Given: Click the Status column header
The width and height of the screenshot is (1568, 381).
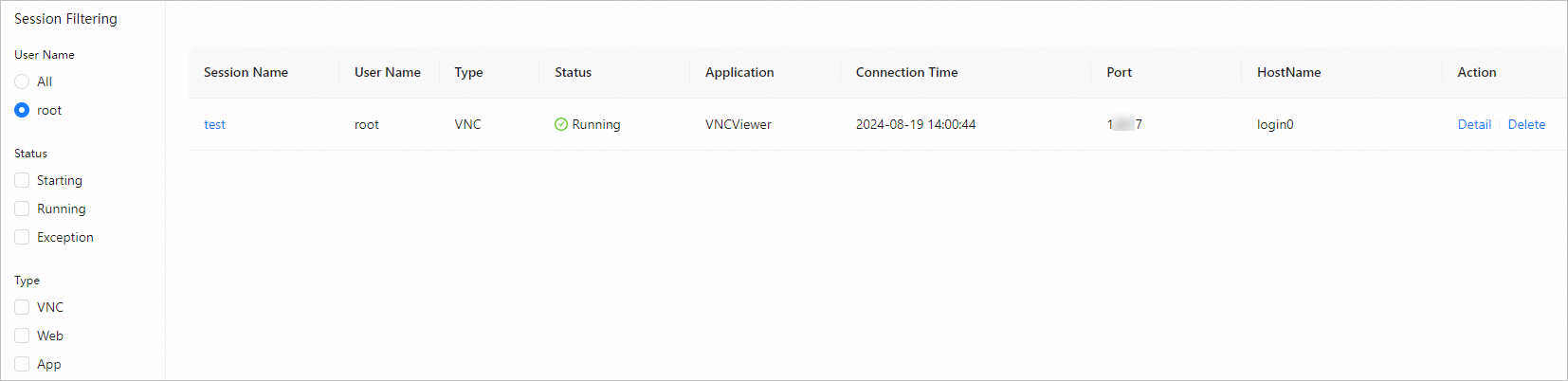Looking at the screenshot, I should click(x=573, y=72).
